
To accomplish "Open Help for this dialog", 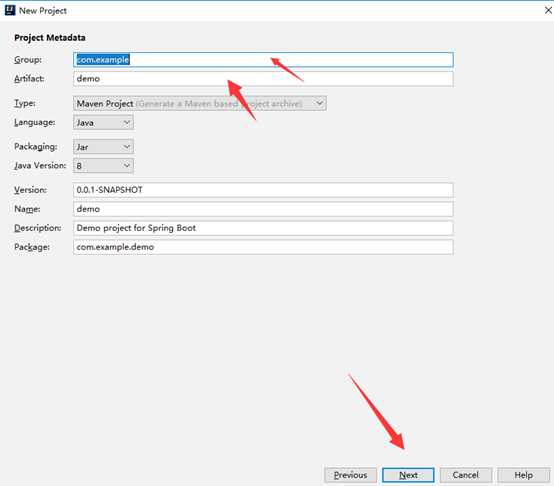I will 524,475.
